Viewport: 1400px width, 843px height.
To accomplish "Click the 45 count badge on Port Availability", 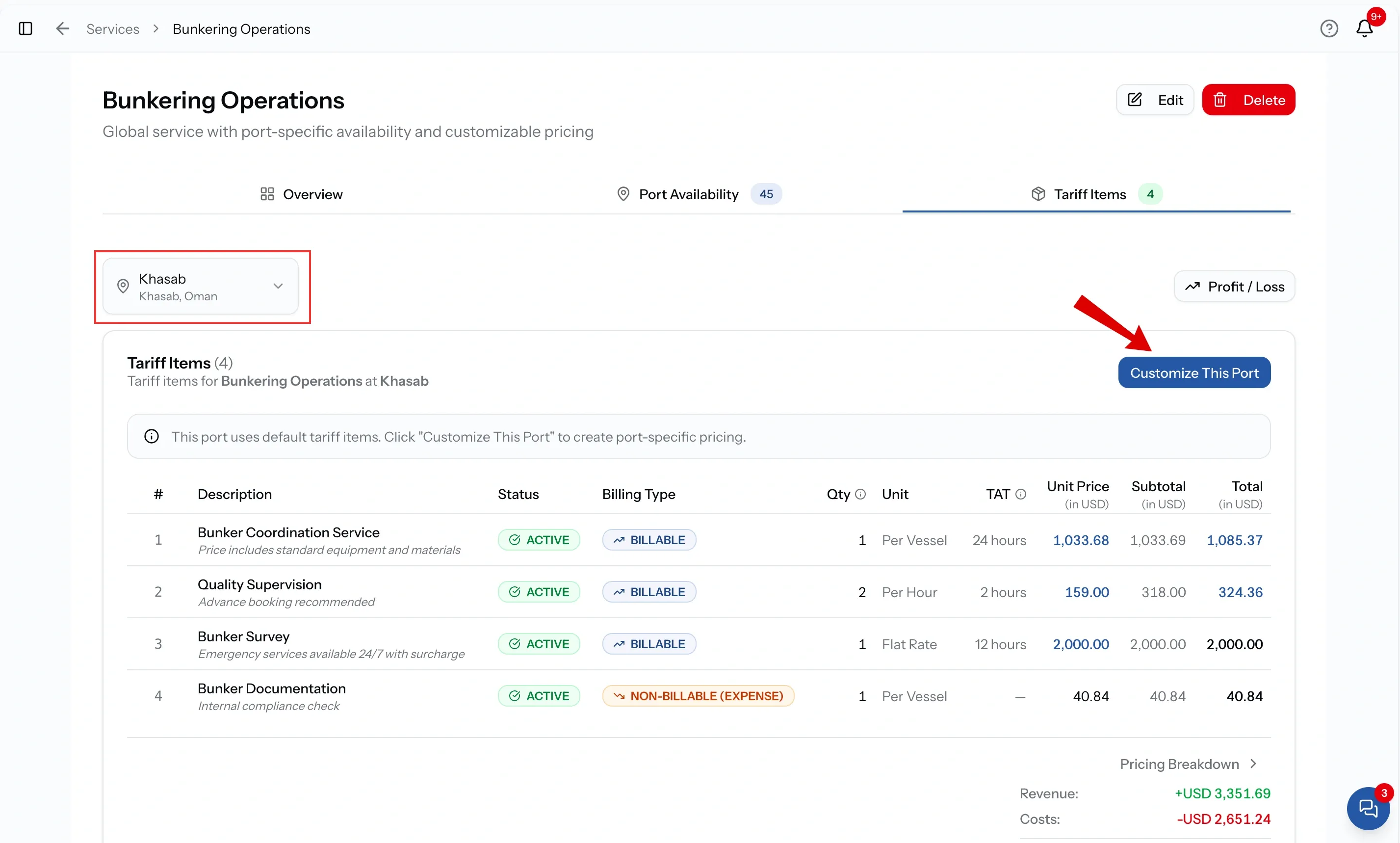I will tap(766, 194).
